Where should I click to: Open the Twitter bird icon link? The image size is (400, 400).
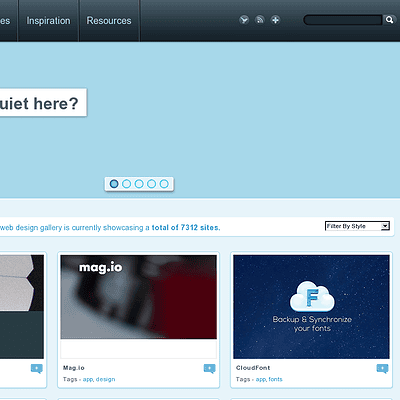244,20
